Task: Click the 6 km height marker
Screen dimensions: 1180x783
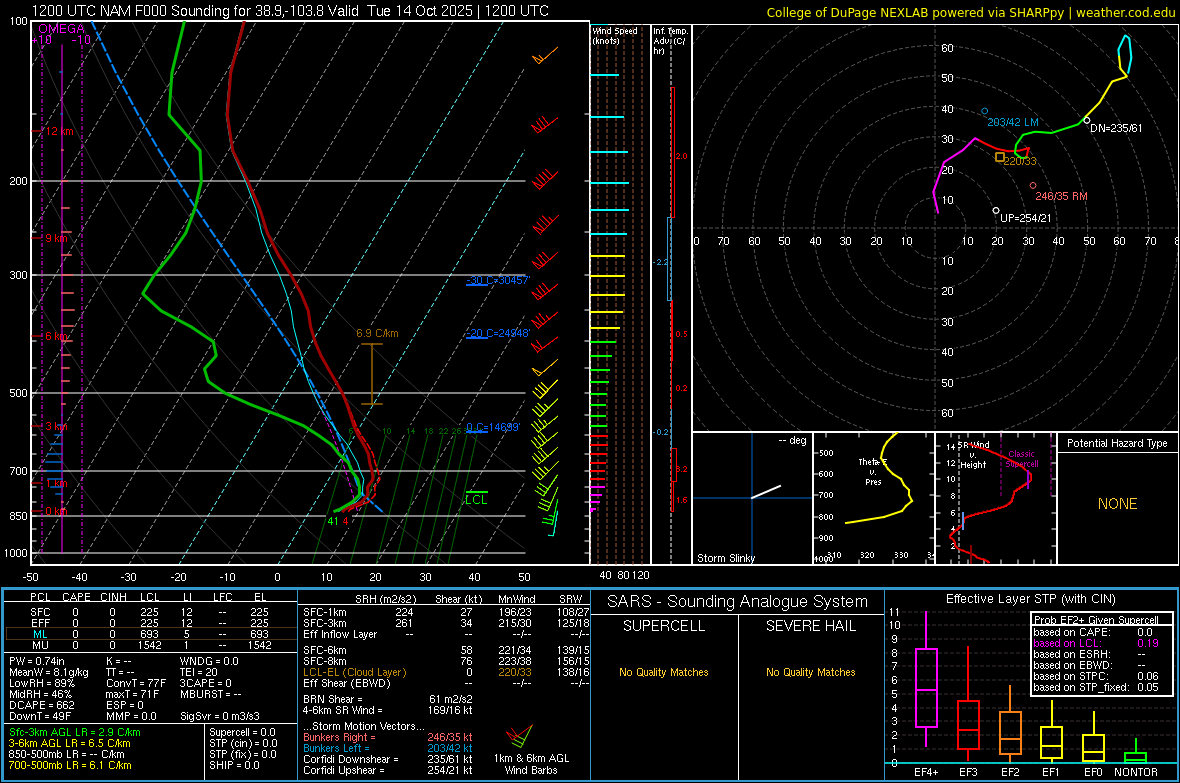Action: pos(56,336)
